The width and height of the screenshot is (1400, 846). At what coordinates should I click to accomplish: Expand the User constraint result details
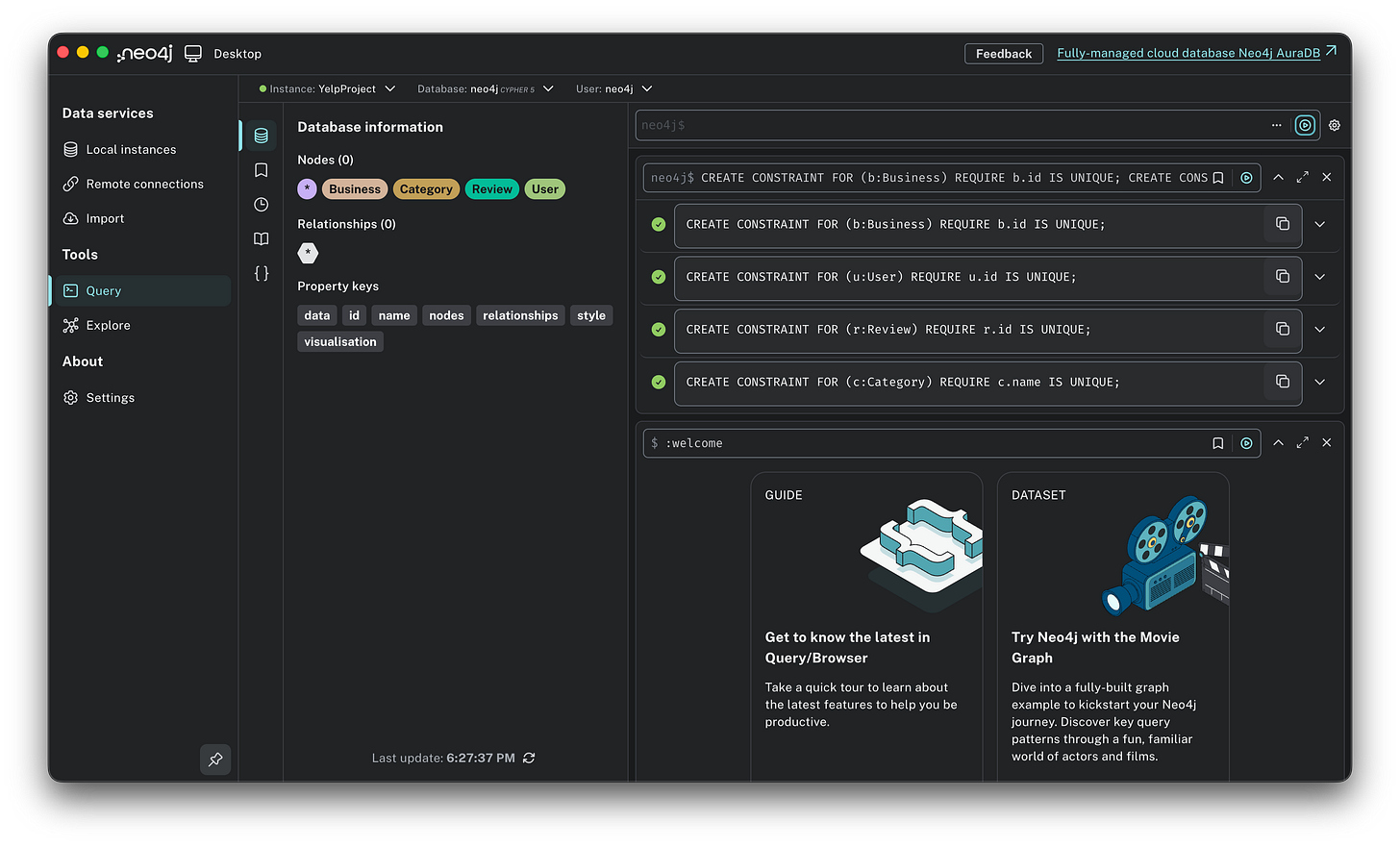(x=1319, y=277)
